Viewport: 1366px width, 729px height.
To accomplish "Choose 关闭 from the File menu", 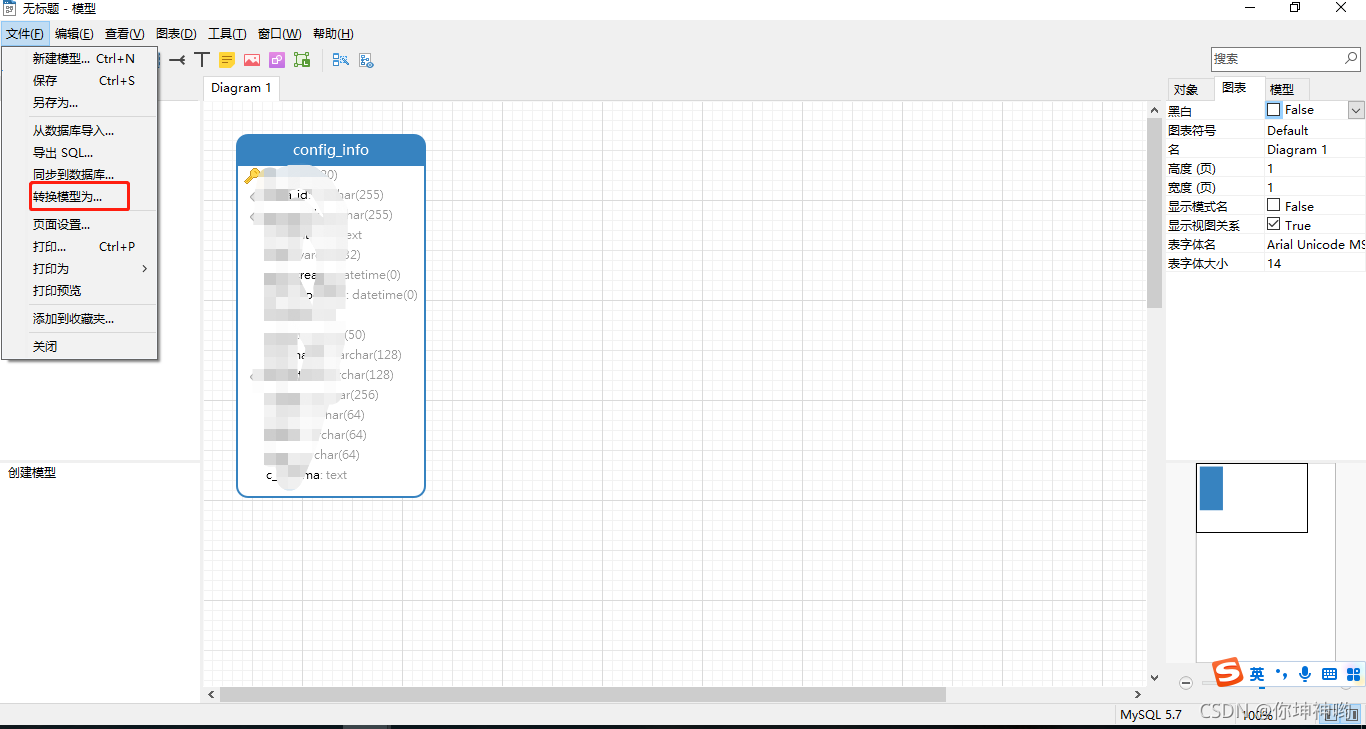I will (x=79, y=347).
